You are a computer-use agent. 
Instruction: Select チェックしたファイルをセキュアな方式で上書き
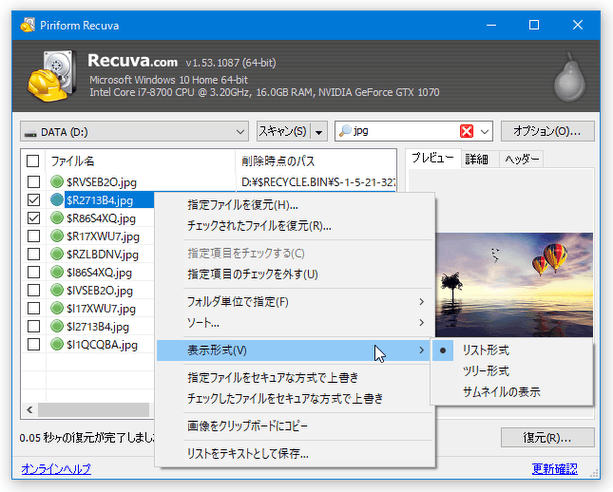(x=296, y=399)
